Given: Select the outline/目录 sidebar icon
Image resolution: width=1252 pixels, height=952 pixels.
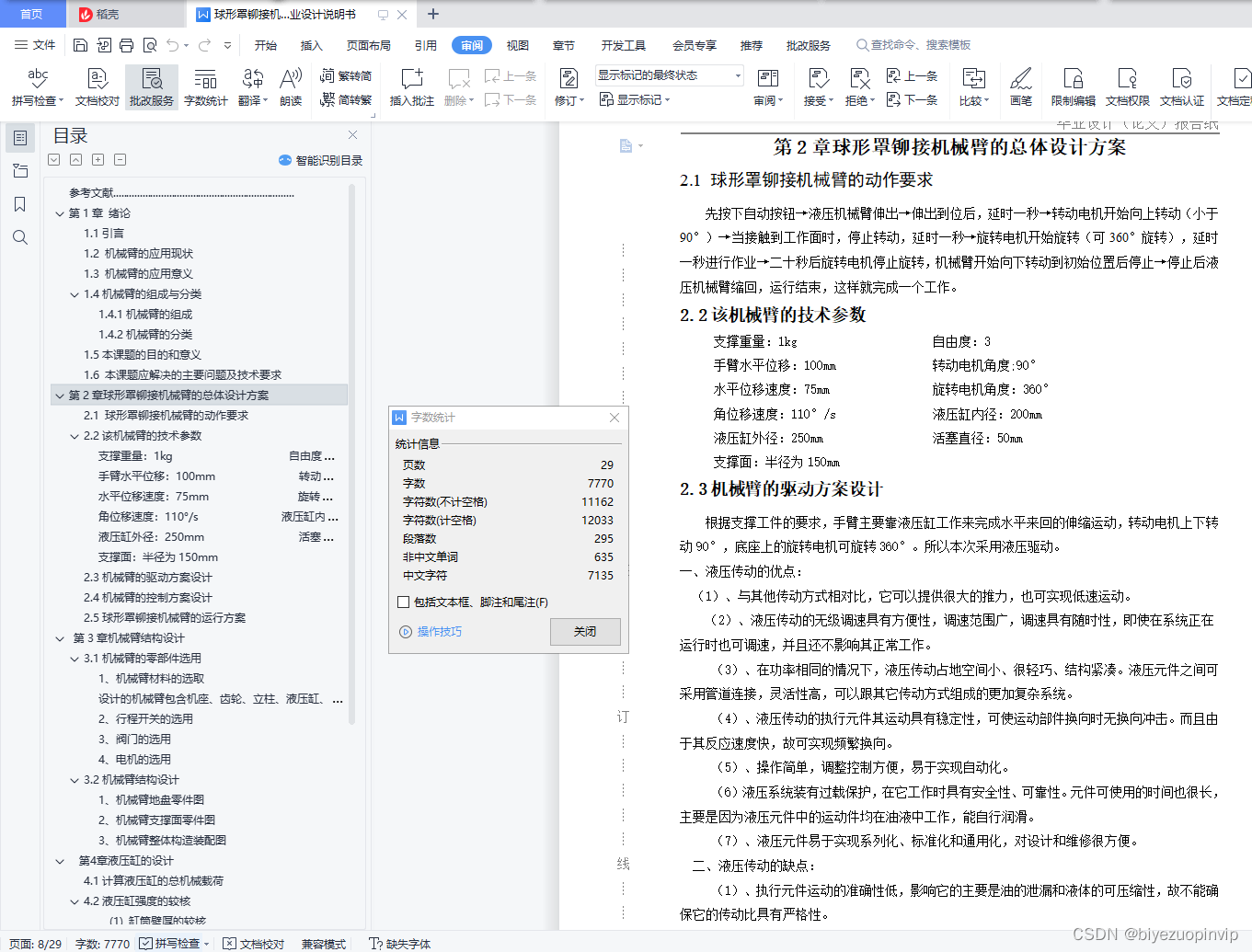Looking at the screenshot, I should pyautogui.click(x=19, y=138).
